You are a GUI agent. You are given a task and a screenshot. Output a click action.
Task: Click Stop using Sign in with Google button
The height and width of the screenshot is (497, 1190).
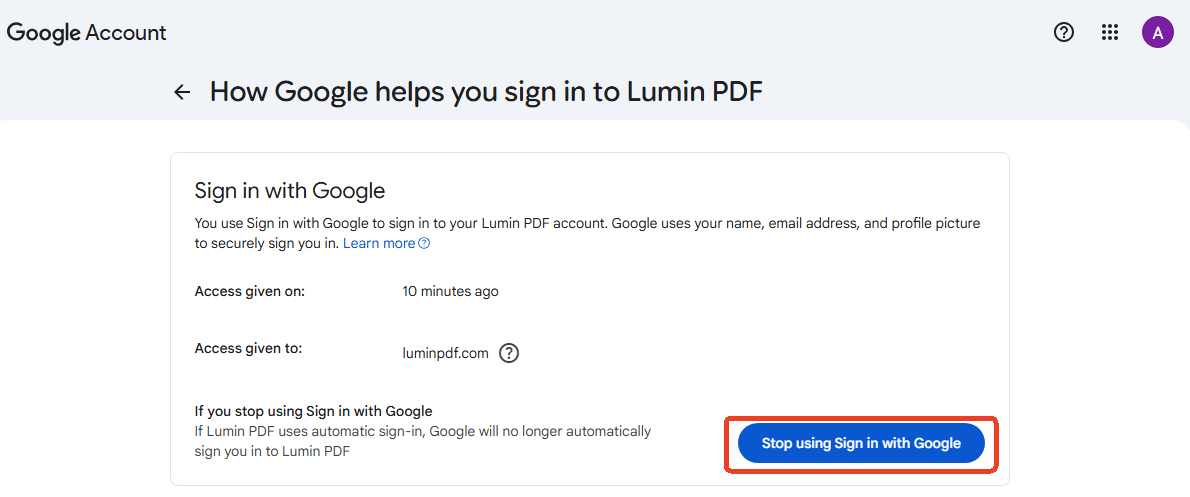tap(861, 443)
